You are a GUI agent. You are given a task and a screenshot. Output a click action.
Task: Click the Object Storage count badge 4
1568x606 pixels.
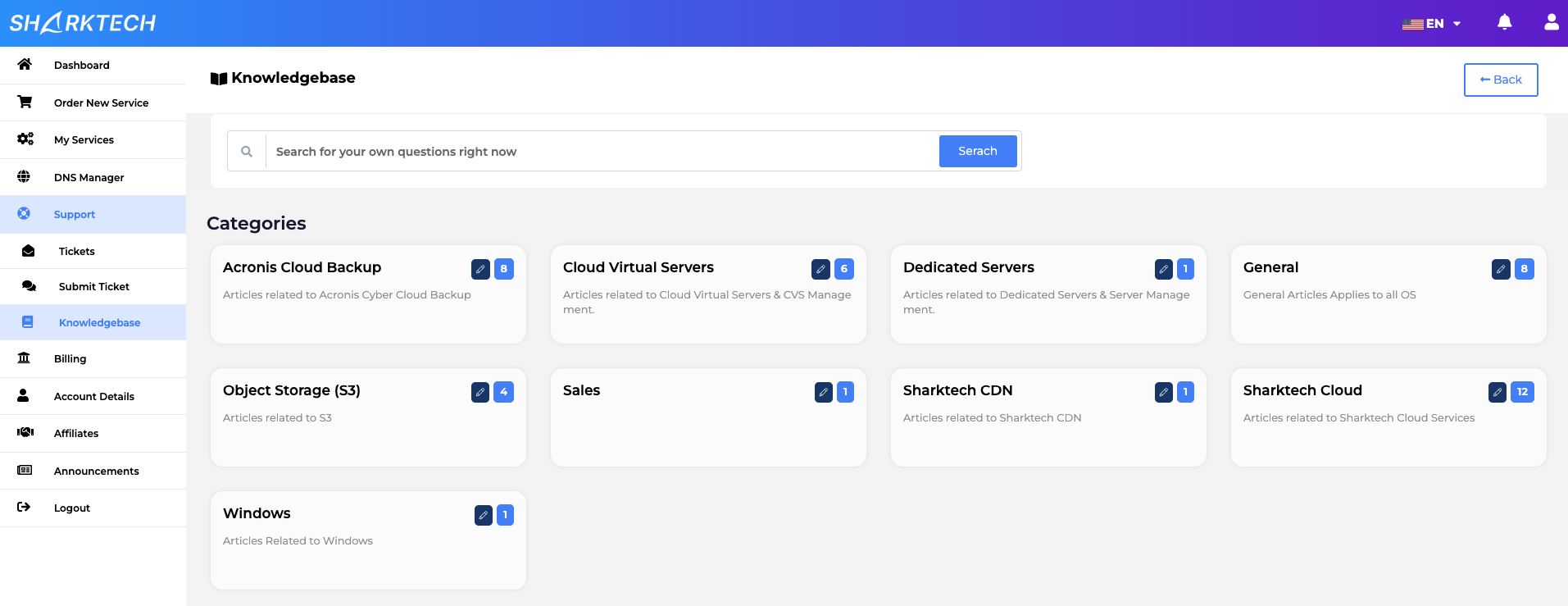(504, 392)
